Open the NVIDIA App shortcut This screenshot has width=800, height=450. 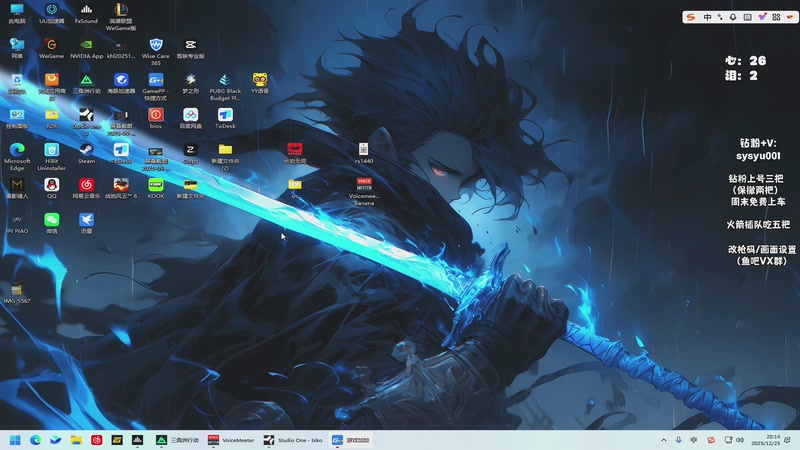pyautogui.click(x=86, y=48)
